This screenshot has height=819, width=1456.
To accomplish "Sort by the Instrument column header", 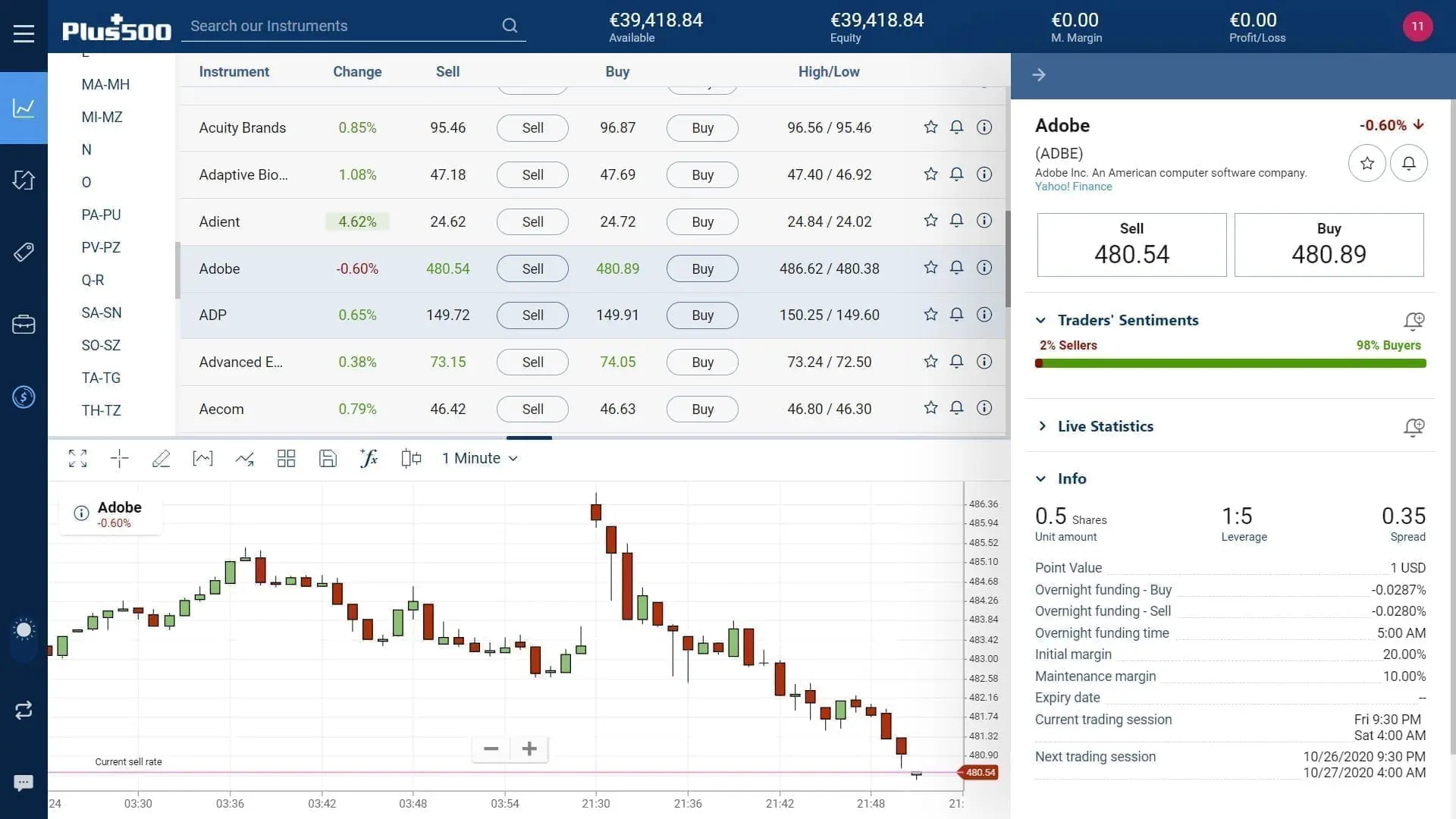I will [234, 71].
